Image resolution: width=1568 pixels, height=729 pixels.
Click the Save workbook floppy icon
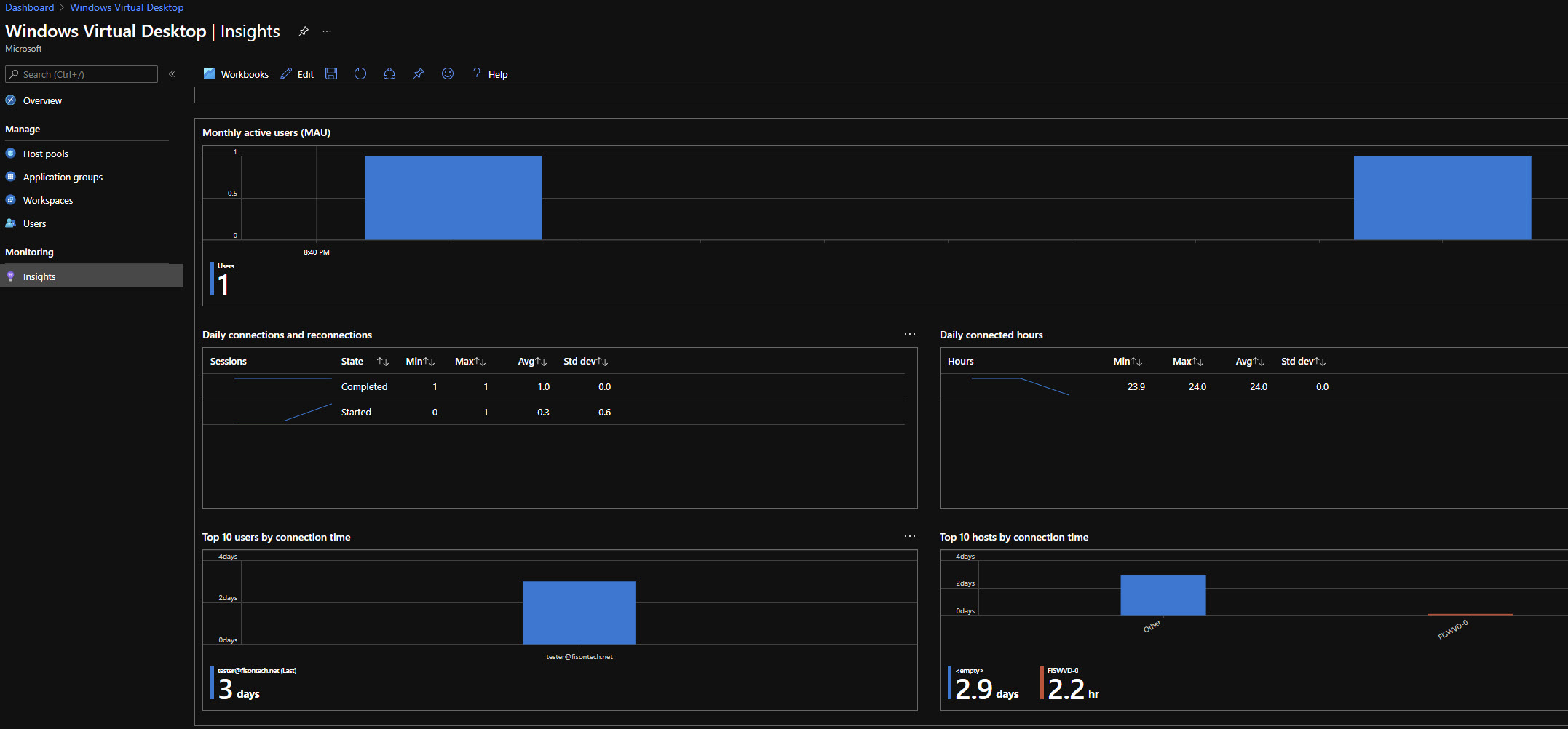click(331, 73)
